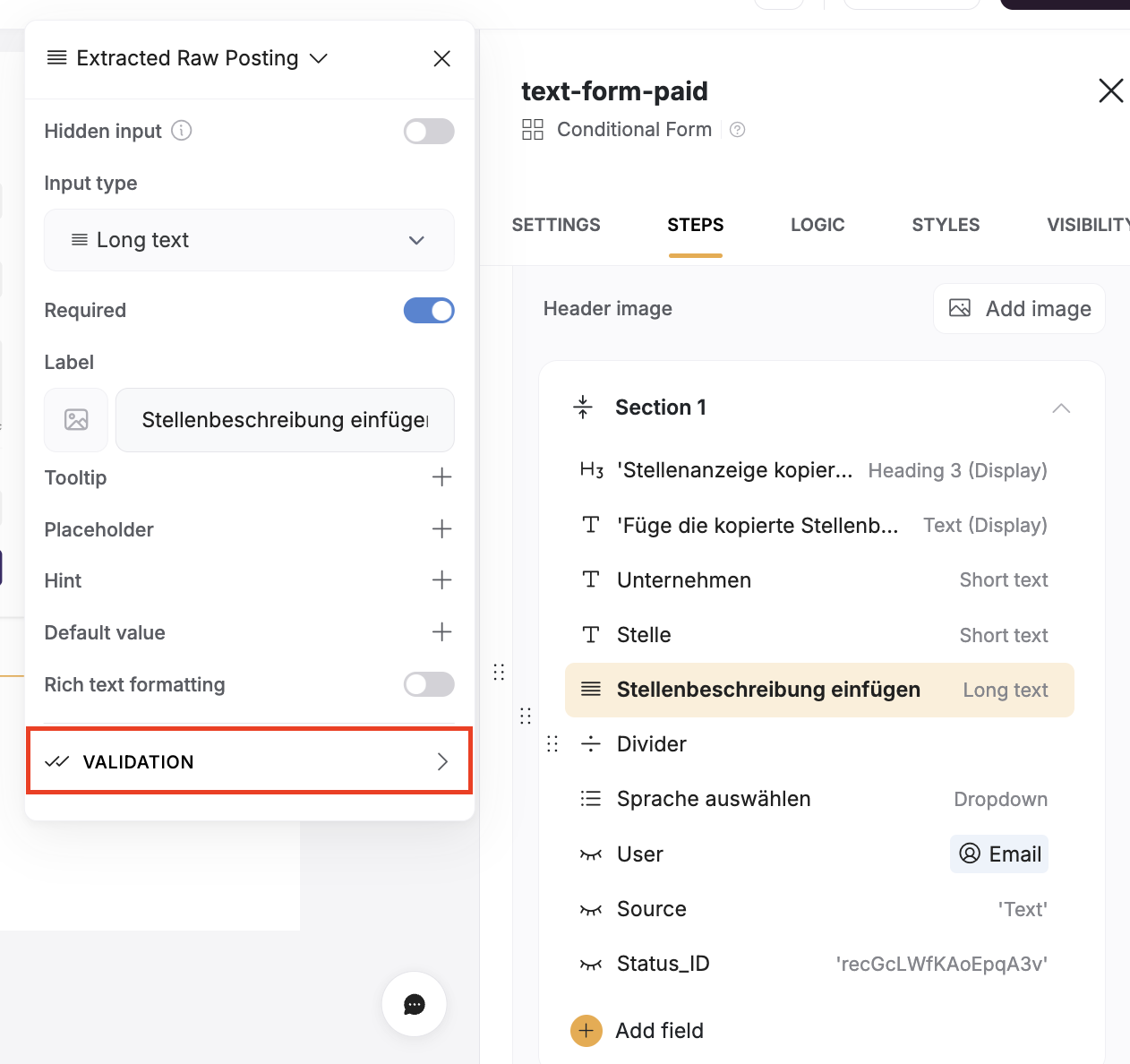Turn on Rich text formatting
The image size is (1130, 1064).
click(x=429, y=685)
